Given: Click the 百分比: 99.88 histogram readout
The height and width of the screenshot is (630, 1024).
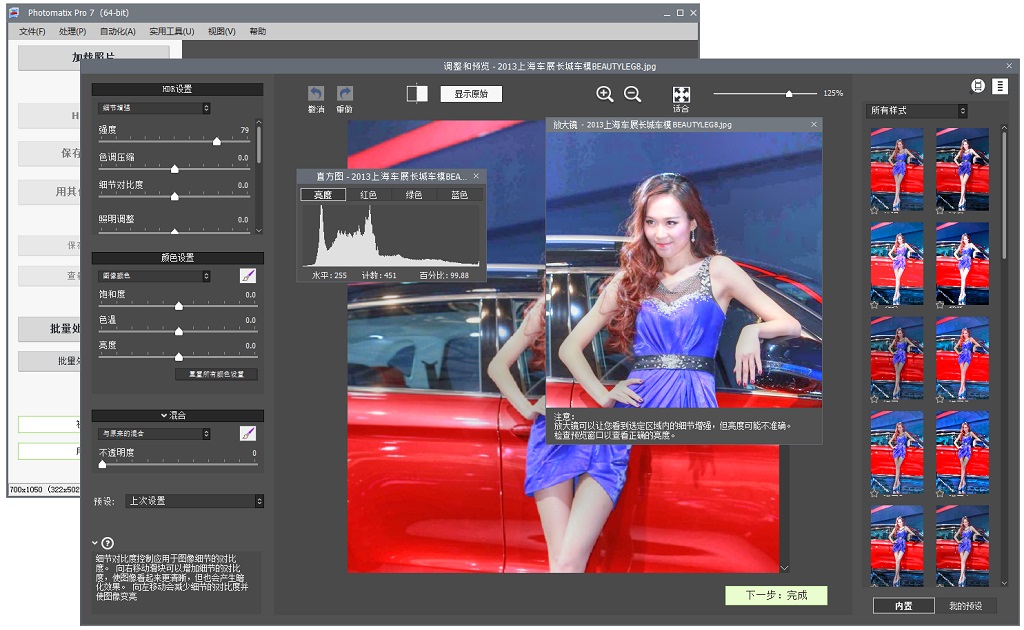Looking at the screenshot, I should tap(444, 276).
